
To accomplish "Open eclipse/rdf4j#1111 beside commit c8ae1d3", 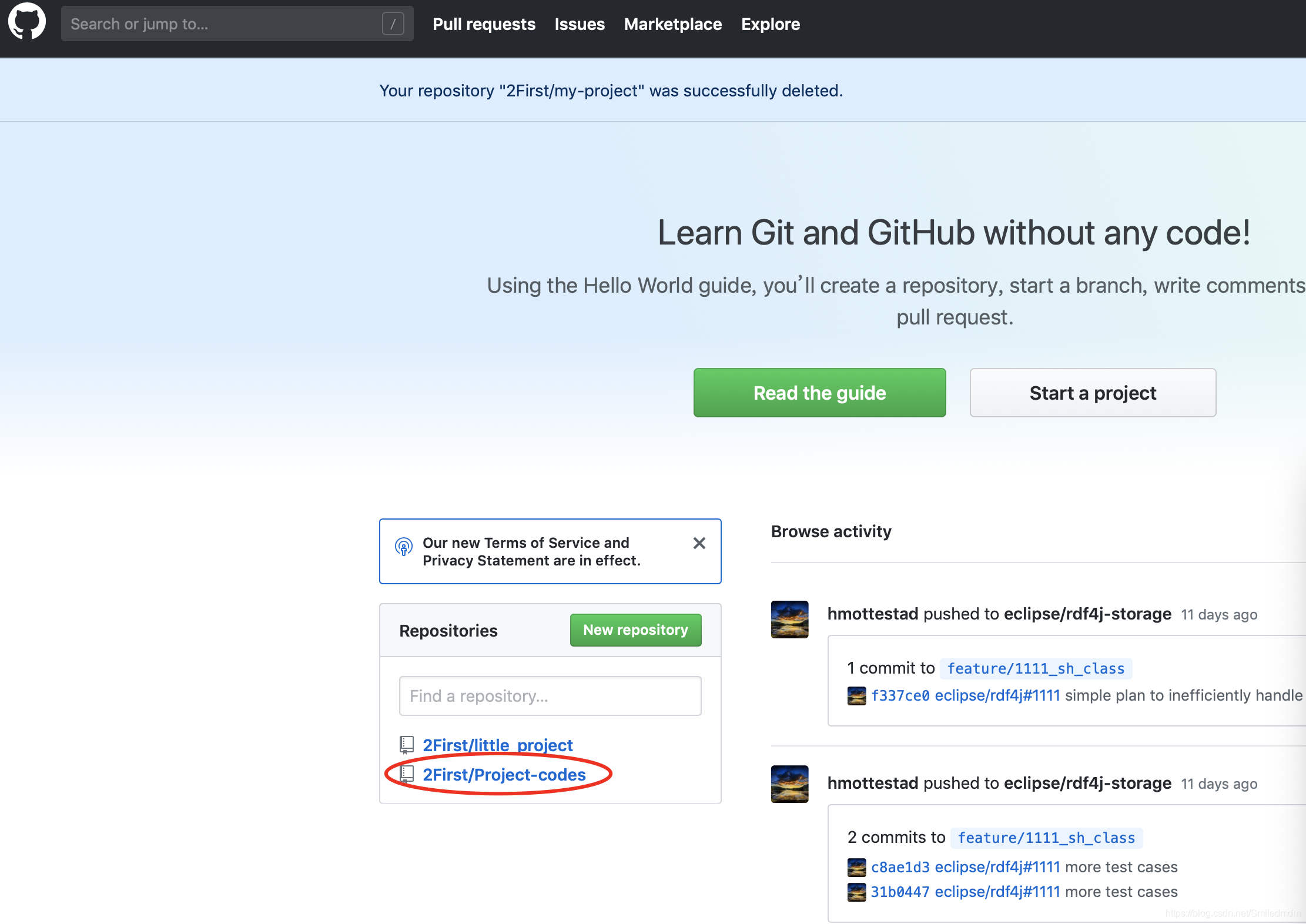I will pyautogui.click(x=997, y=867).
